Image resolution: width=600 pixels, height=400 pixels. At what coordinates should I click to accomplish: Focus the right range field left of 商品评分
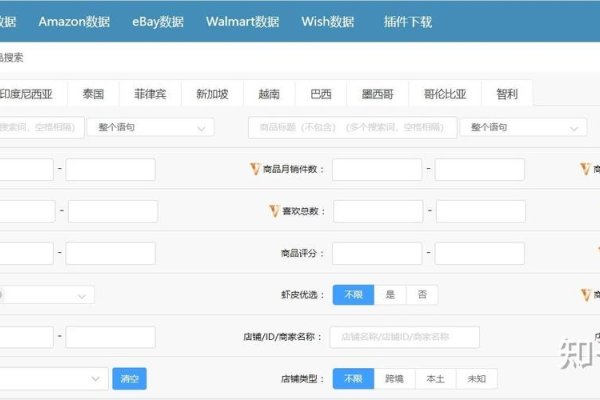pos(111,253)
